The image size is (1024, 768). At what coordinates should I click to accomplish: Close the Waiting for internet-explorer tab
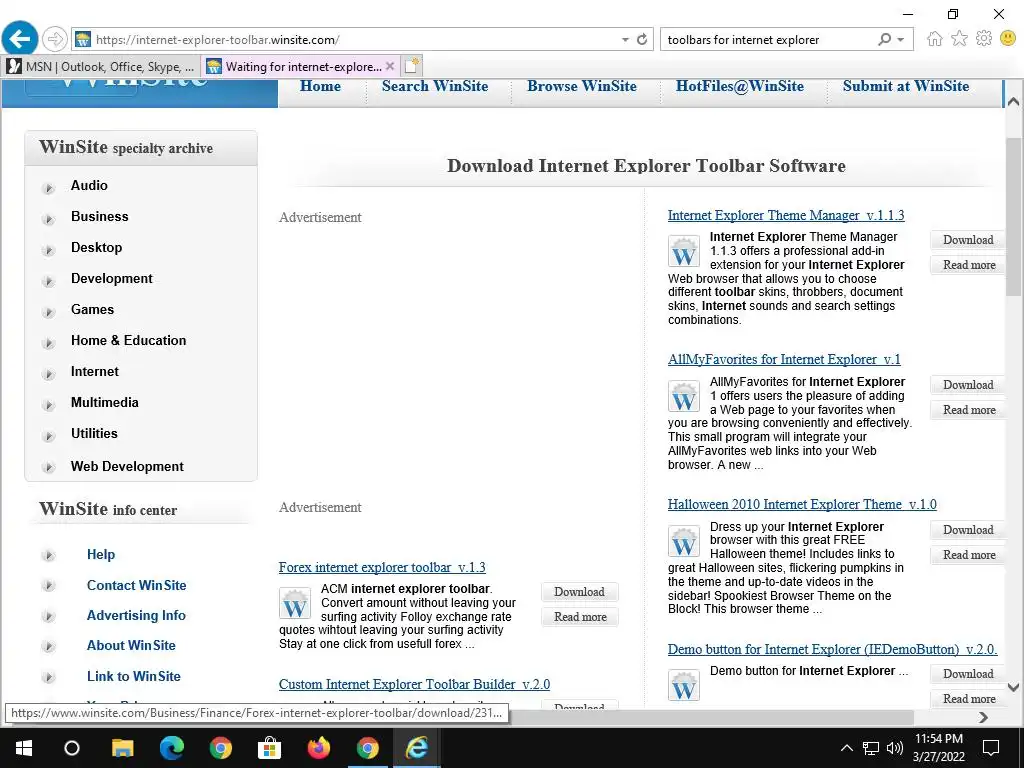pos(390,66)
